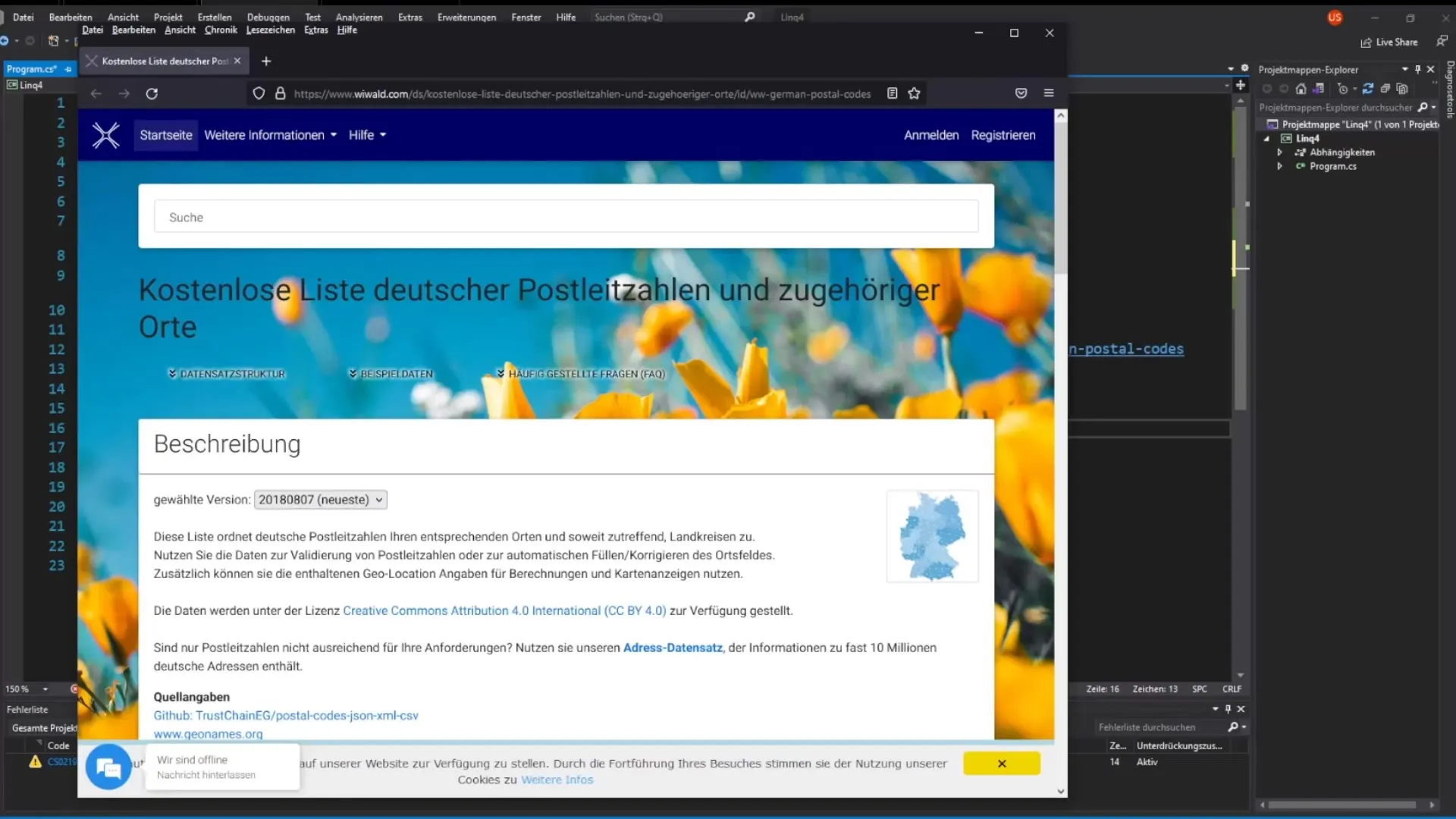1456x819 pixels.
Task: Open Fehlerliste panel options dropdown
Action: coord(1215,709)
